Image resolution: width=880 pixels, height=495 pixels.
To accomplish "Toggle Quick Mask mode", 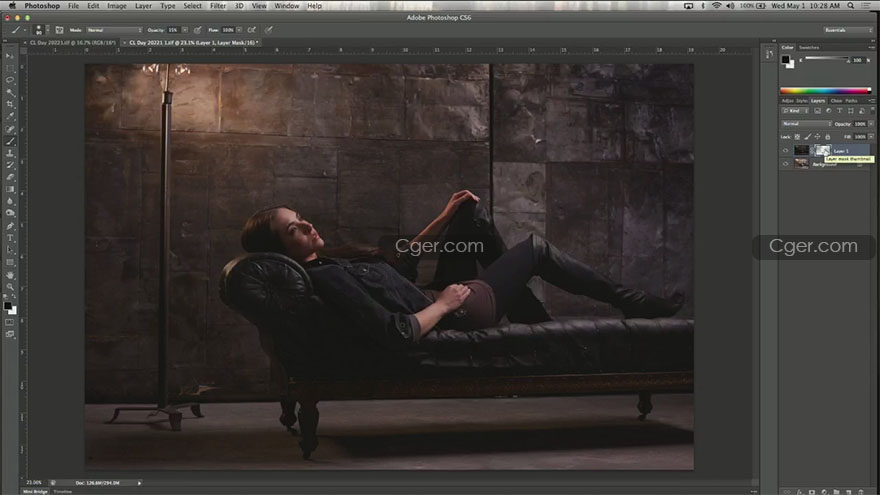I will tap(10, 323).
